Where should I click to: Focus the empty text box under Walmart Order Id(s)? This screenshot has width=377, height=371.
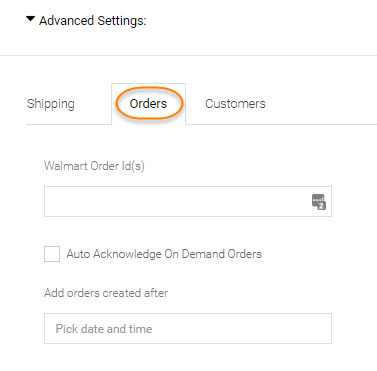(x=188, y=202)
